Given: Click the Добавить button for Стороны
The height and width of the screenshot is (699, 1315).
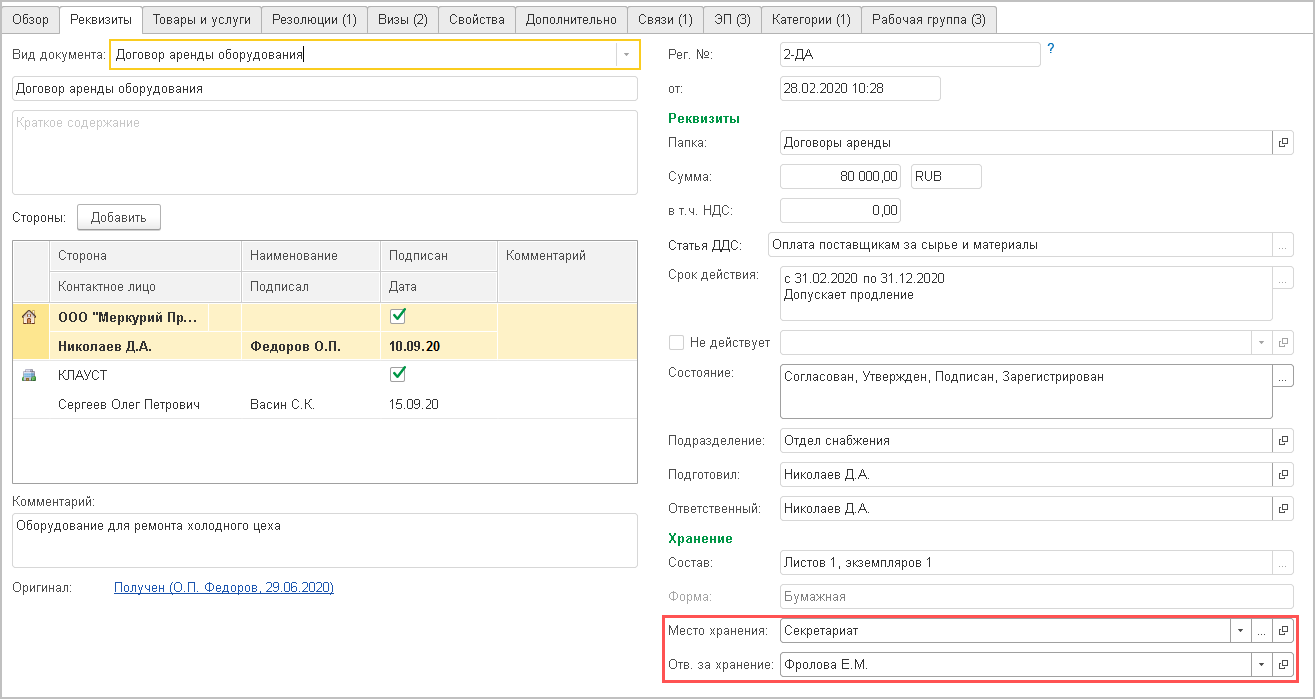Looking at the screenshot, I should (x=119, y=217).
